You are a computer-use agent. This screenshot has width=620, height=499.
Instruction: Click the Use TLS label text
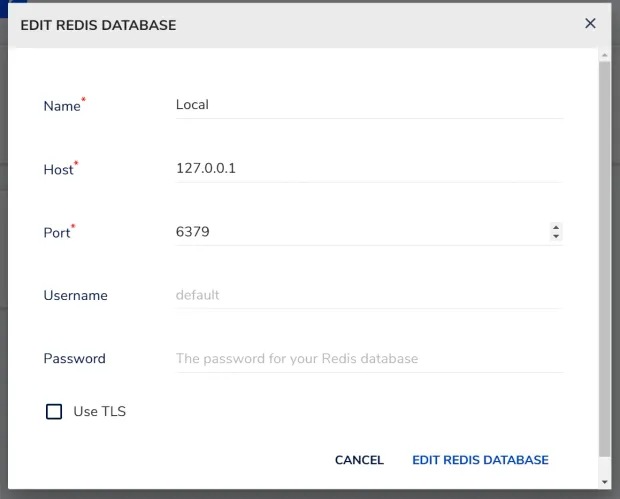coord(99,411)
